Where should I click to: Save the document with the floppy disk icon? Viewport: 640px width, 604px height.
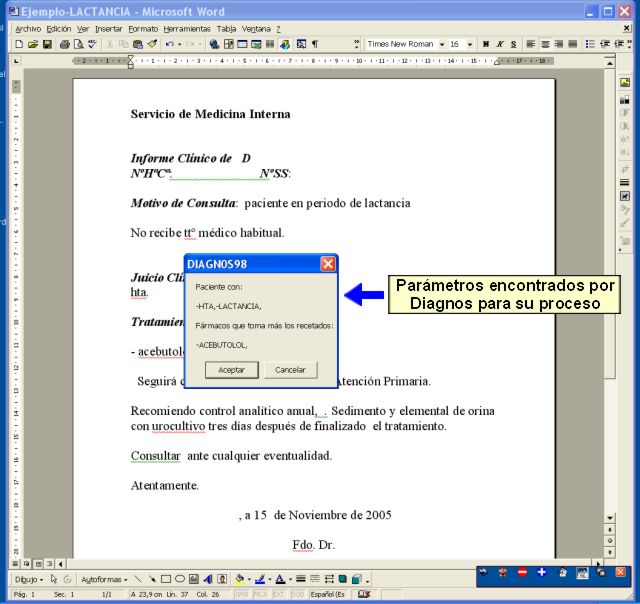(47, 44)
